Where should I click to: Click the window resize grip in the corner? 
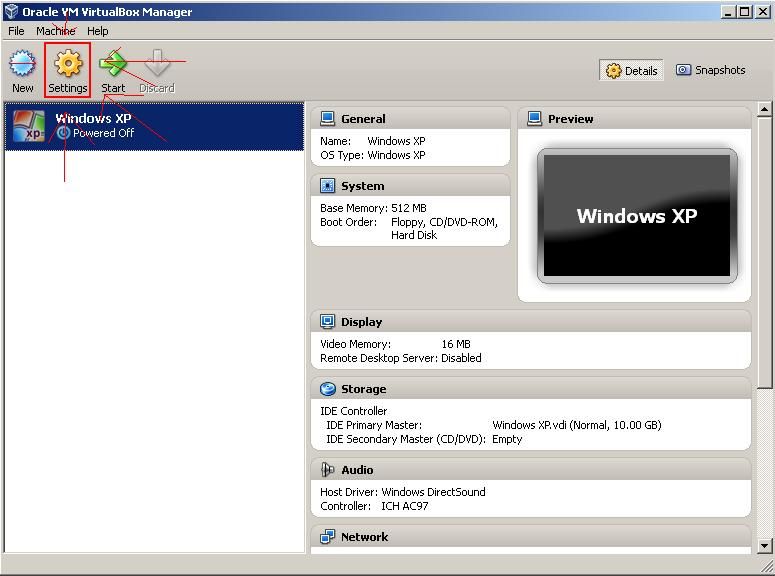click(768, 567)
